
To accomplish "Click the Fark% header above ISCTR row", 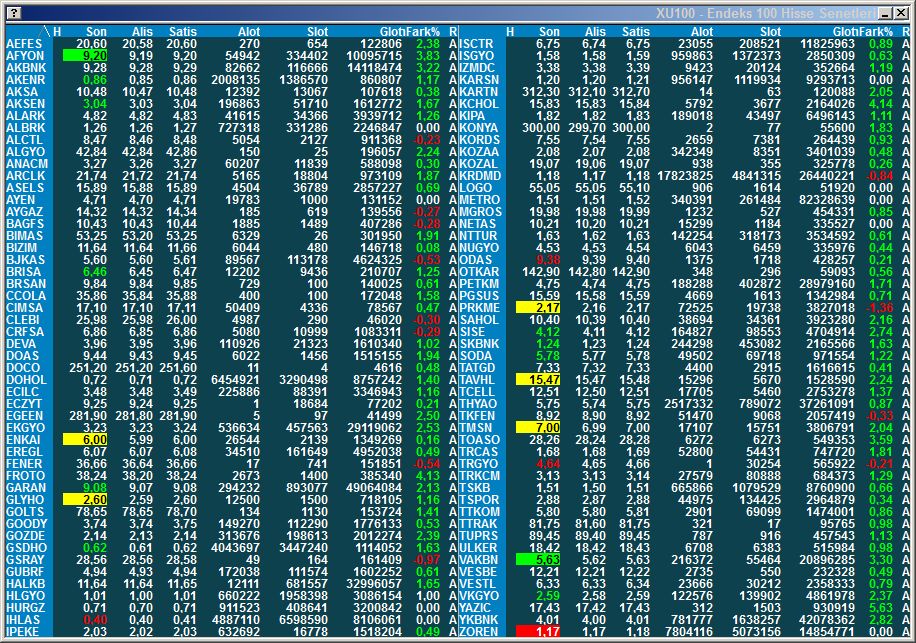I will point(878,32).
